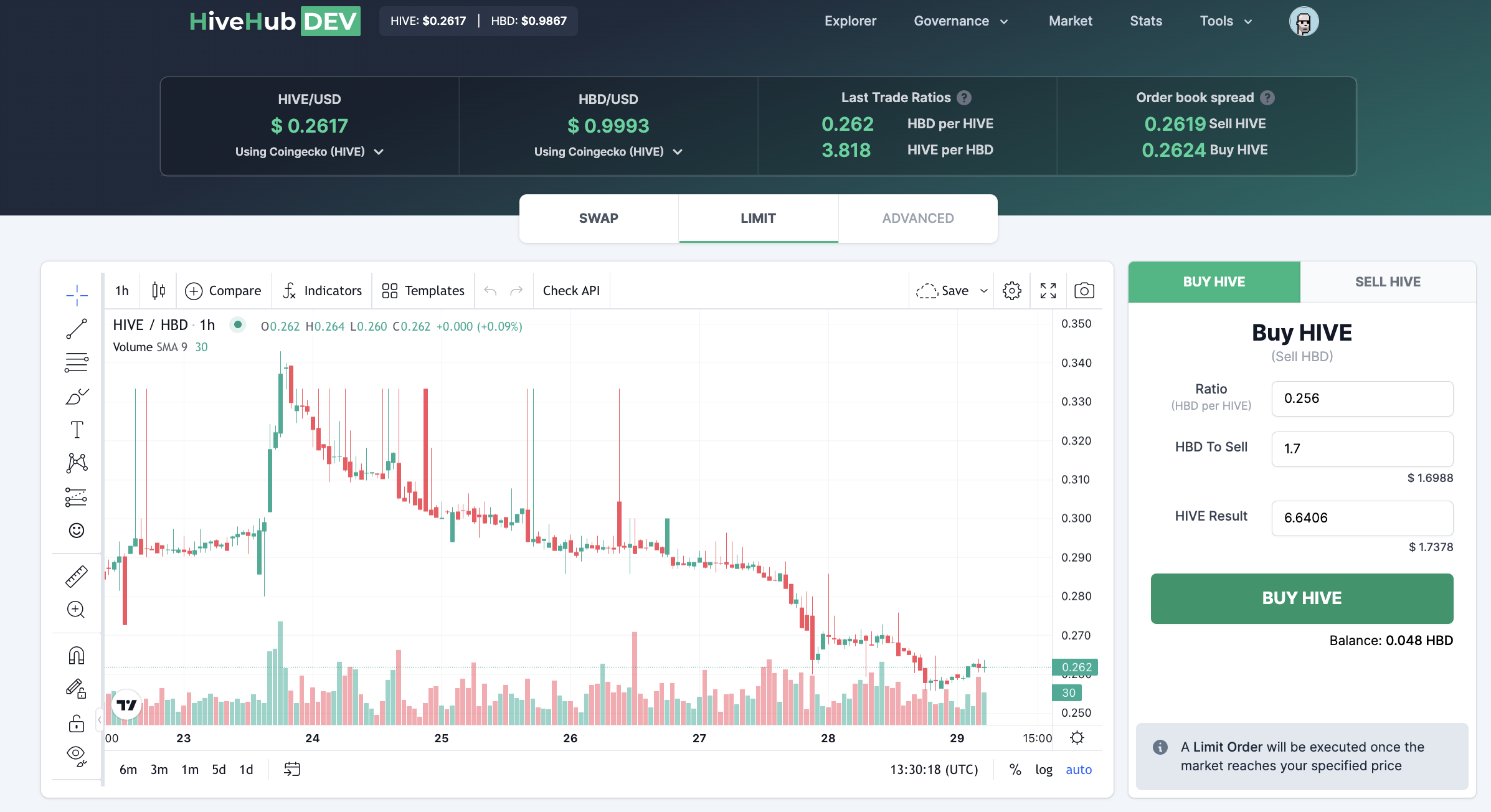Expand the Save layout dropdown arrow
The height and width of the screenshot is (812, 1491).
point(984,291)
